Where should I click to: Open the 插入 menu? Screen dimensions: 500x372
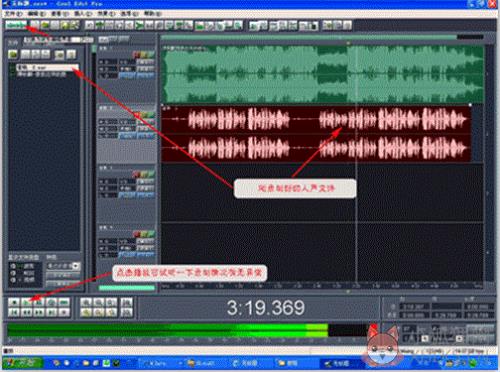[83, 14]
